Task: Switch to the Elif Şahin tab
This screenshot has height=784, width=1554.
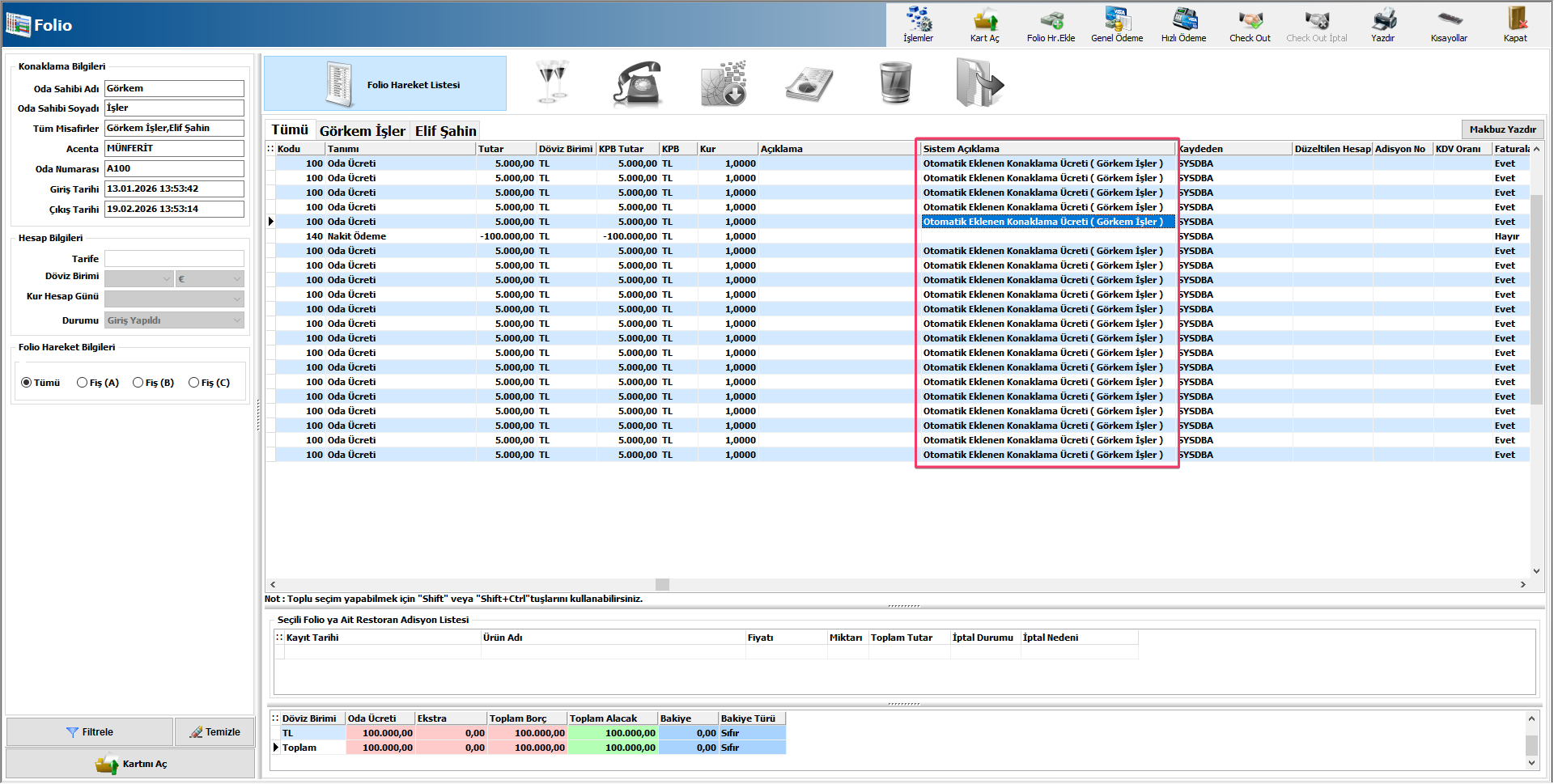Action: coord(445,131)
